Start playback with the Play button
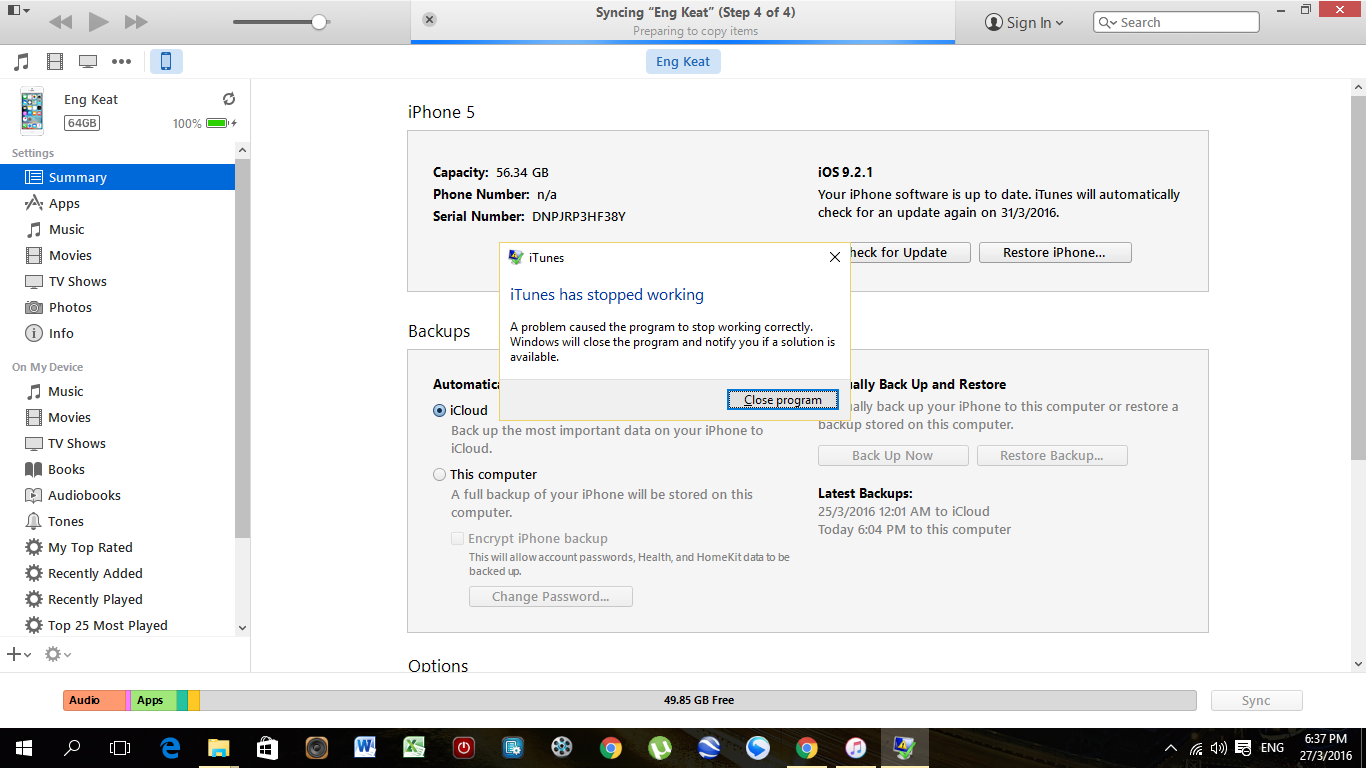This screenshot has height=768, width=1366. pyautogui.click(x=98, y=22)
